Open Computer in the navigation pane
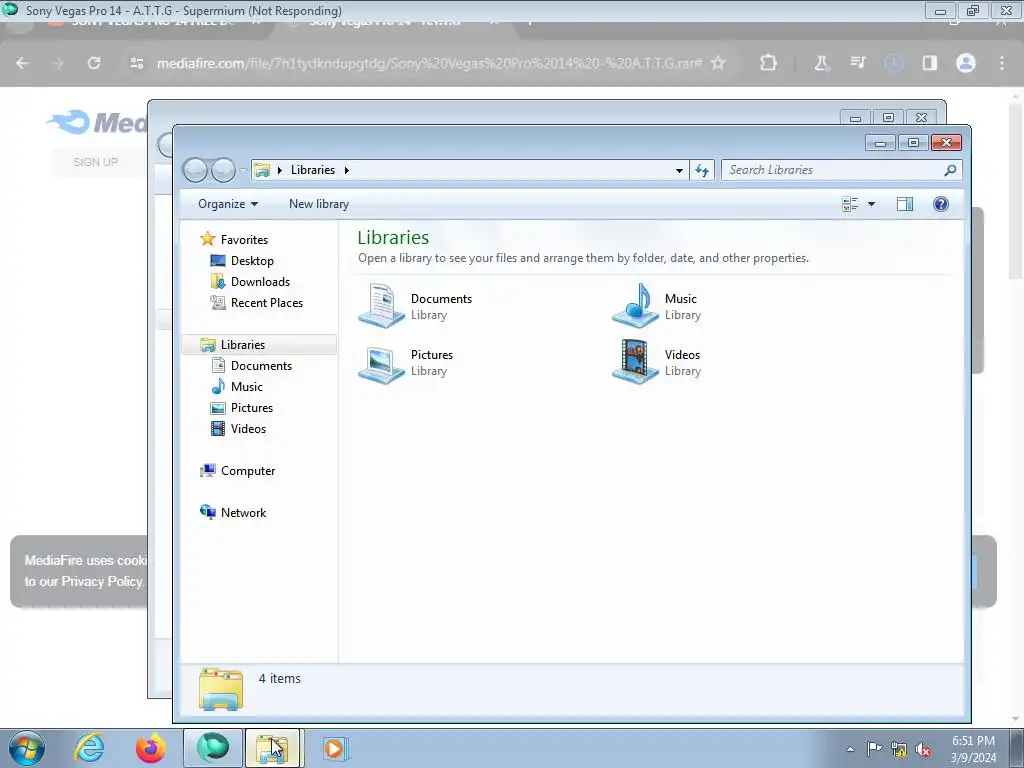The image size is (1024, 768). tap(248, 471)
